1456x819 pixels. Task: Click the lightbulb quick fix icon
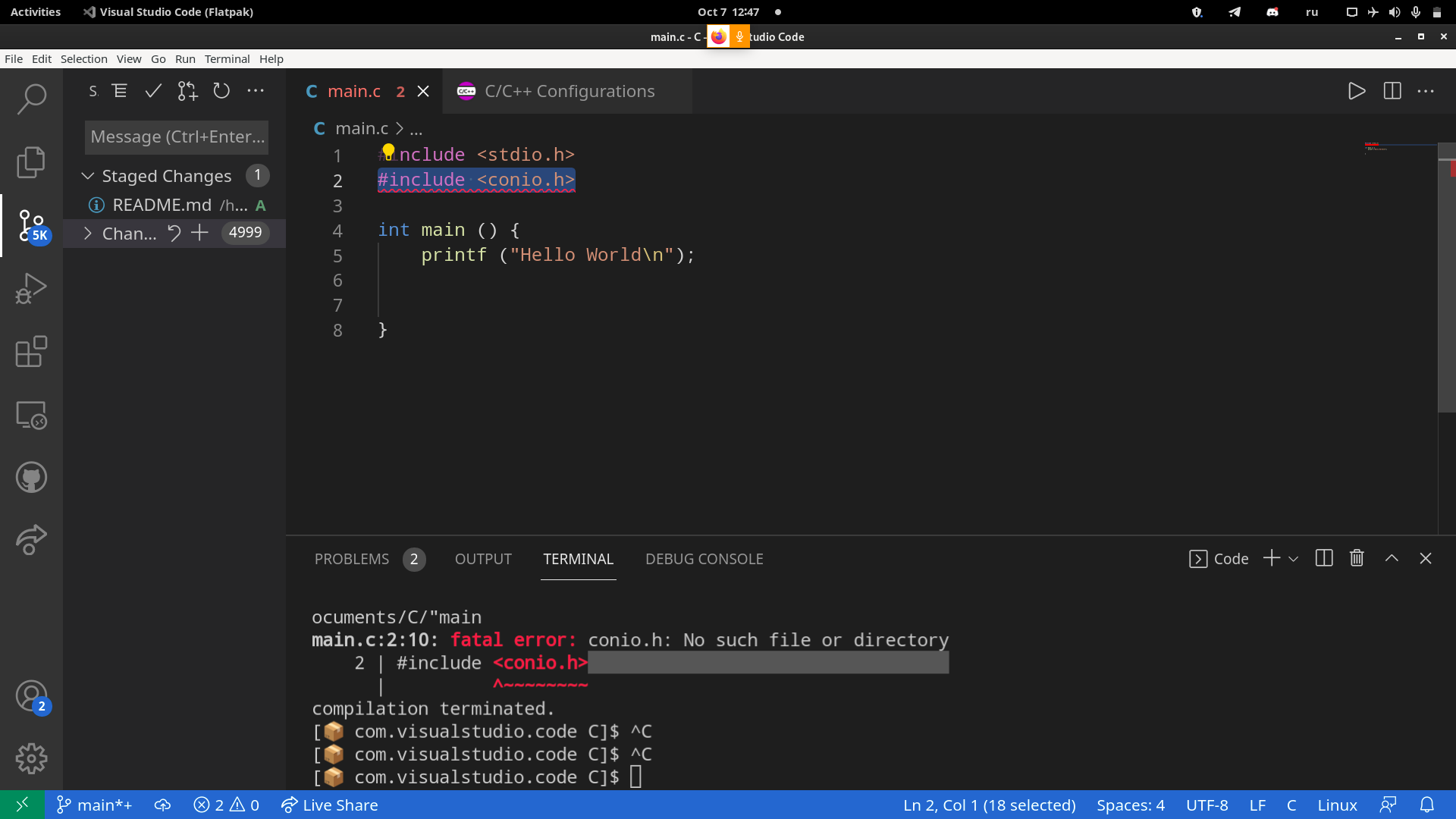[x=388, y=152]
